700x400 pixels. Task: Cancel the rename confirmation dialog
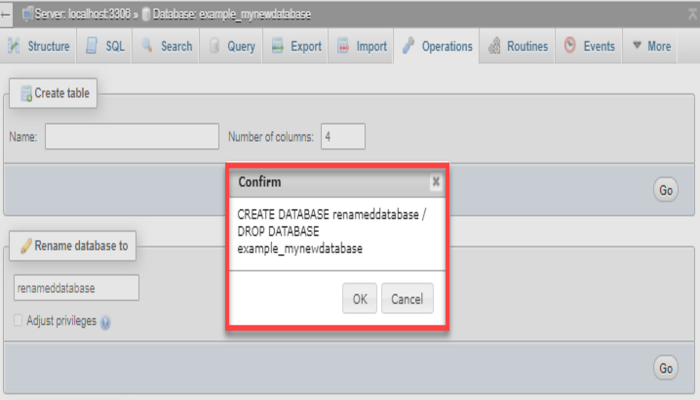pyautogui.click(x=407, y=298)
